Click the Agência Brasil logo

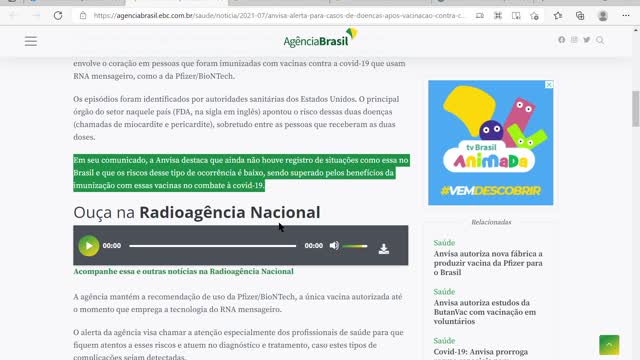point(320,38)
